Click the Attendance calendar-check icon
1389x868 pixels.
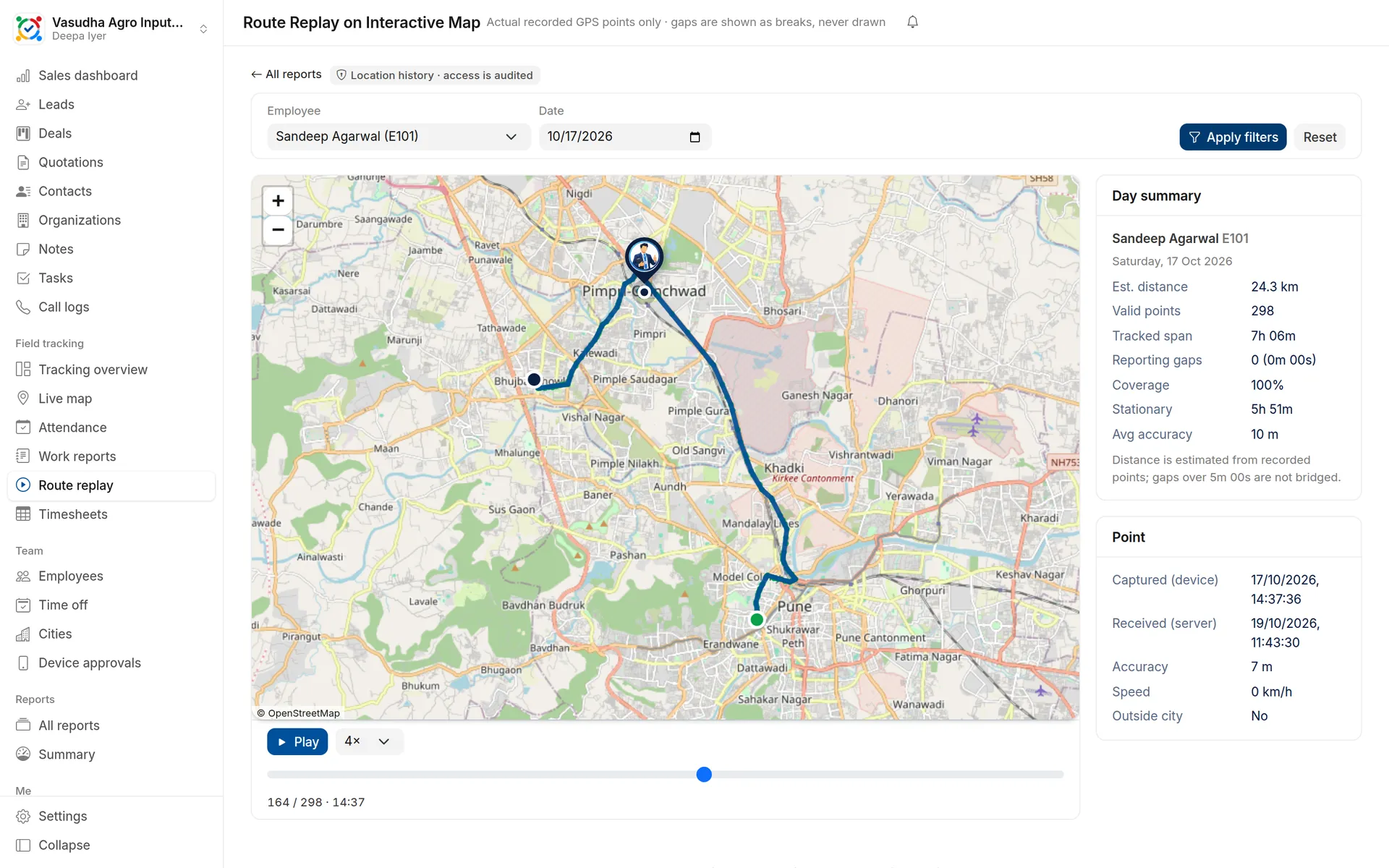(x=23, y=427)
